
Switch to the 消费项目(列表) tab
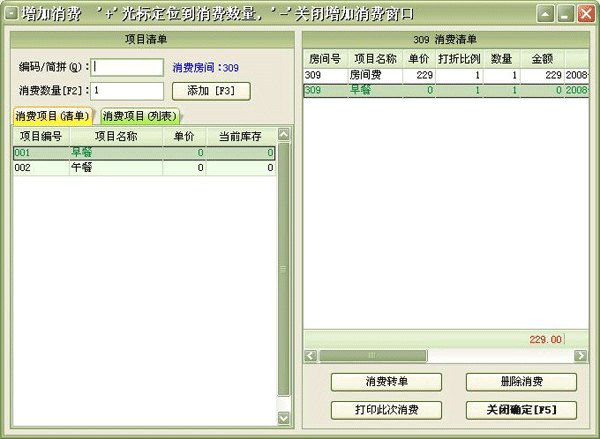point(139,116)
